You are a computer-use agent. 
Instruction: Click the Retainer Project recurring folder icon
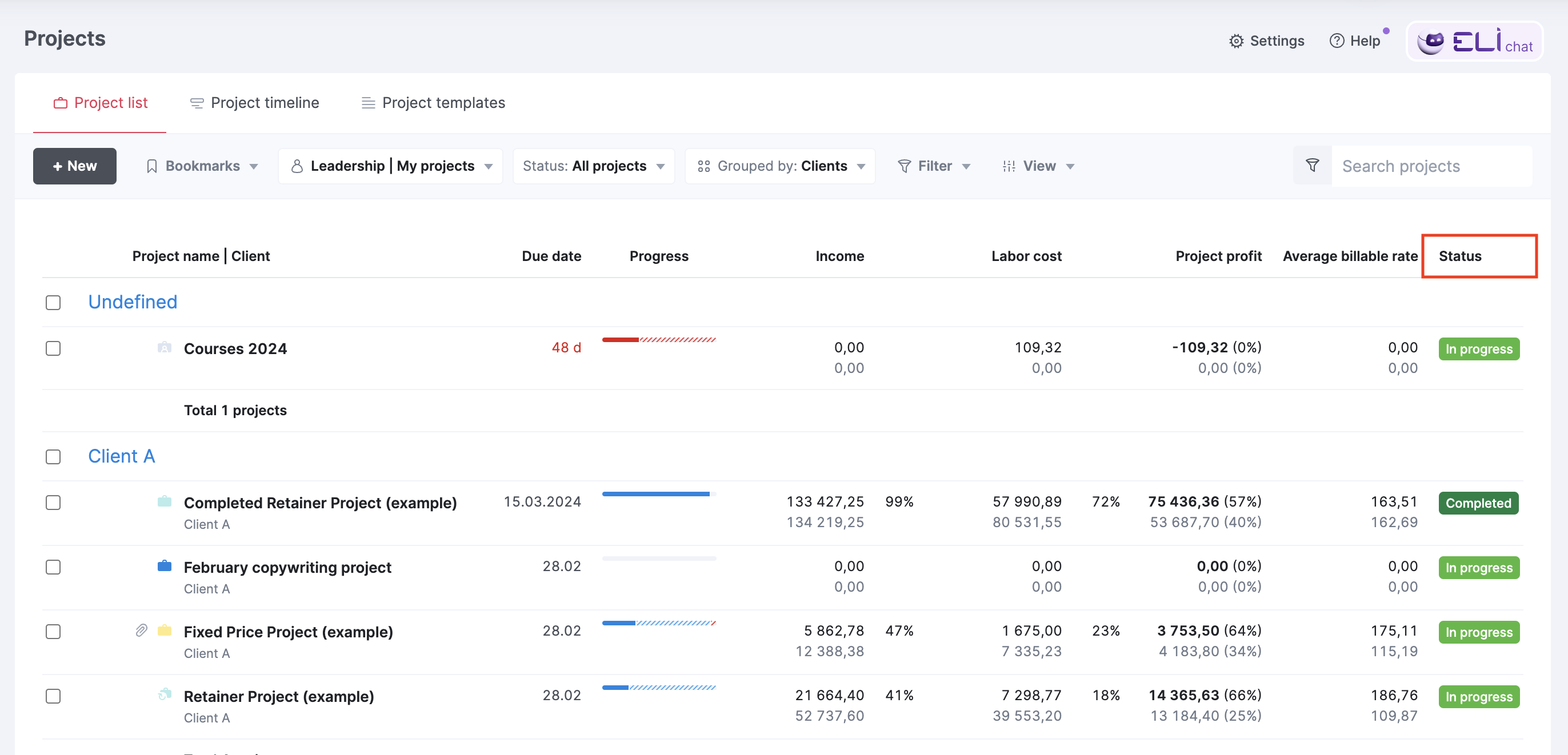(165, 694)
